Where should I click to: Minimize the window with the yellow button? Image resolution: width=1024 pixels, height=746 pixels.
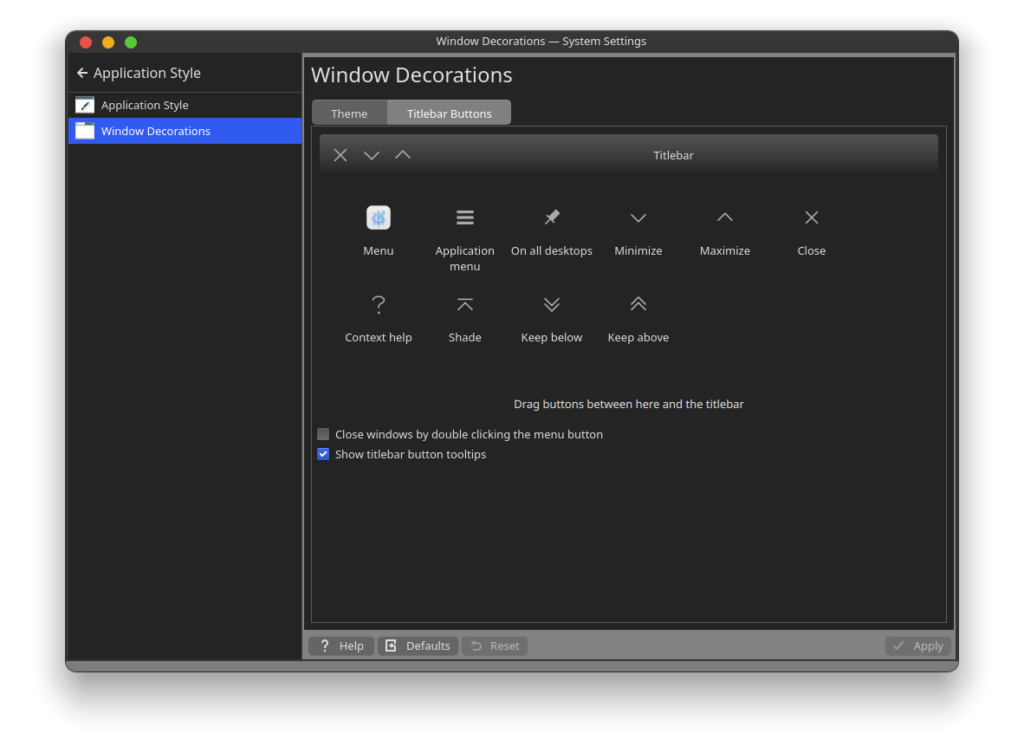point(108,42)
